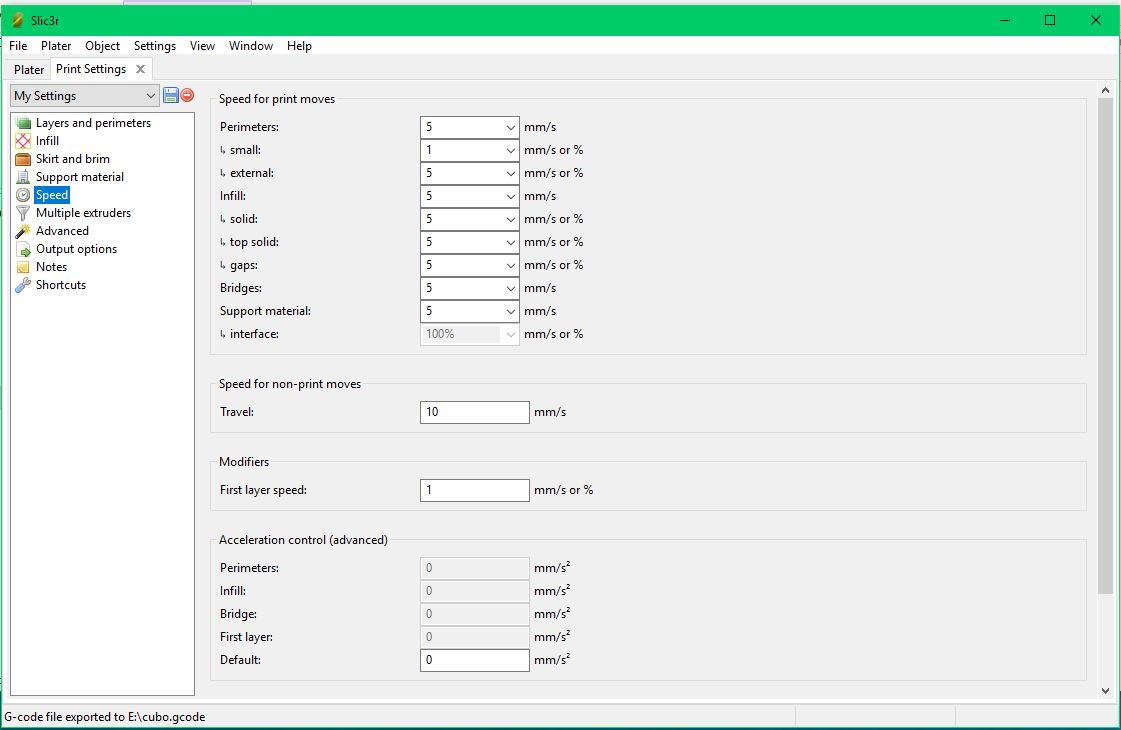Open the Perimeters speed dropdown
Image resolution: width=1121 pixels, height=730 pixels.
(x=510, y=128)
